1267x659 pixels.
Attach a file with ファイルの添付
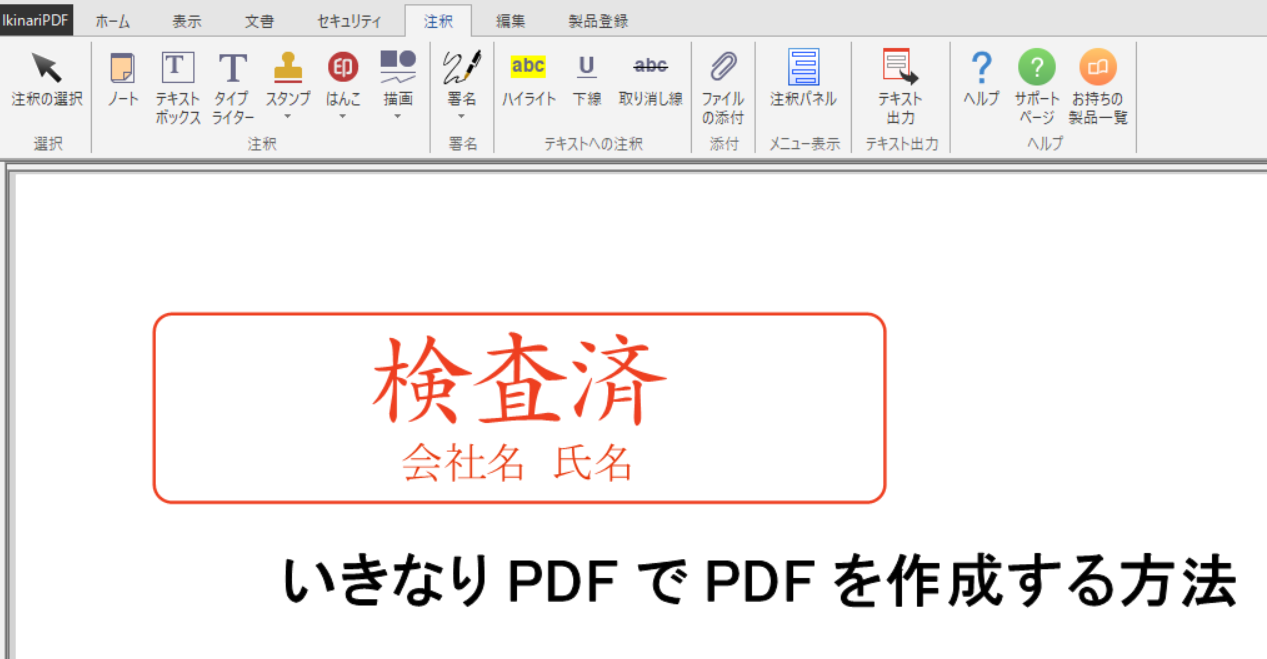722,86
